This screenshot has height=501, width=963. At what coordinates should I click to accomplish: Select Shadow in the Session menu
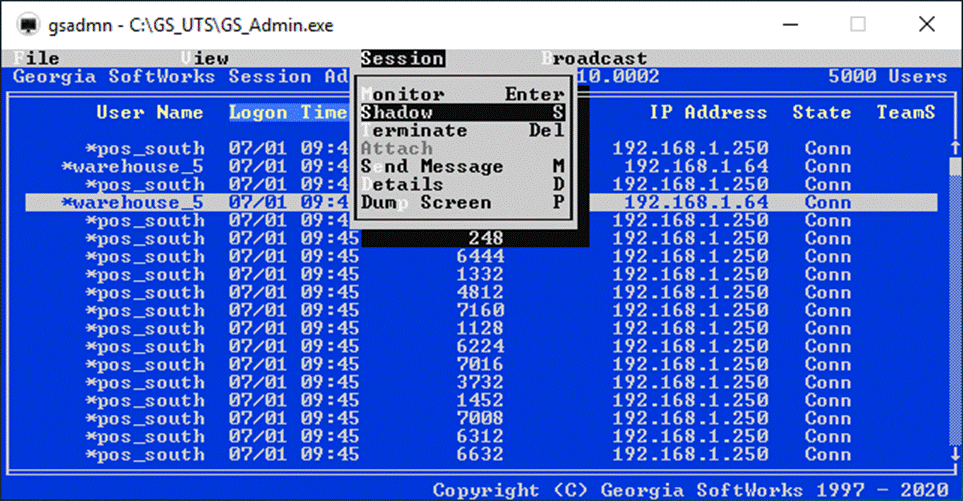coord(462,112)
